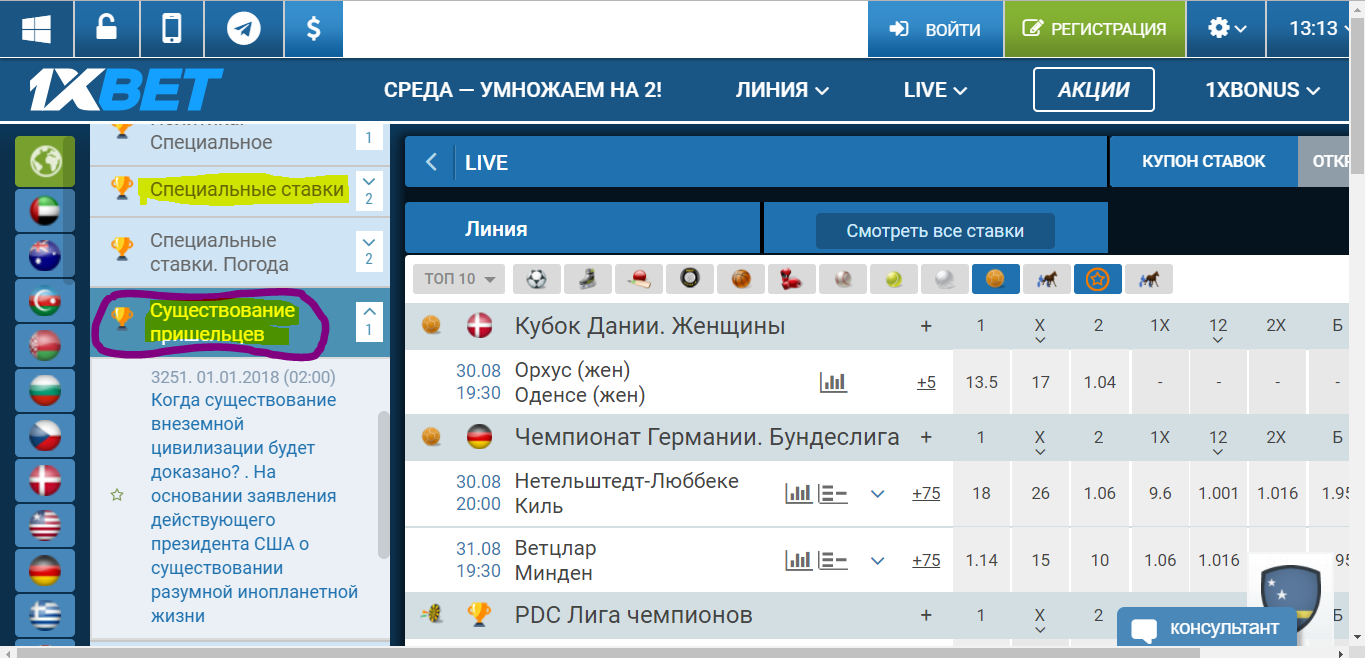Screen dimensions: 1365x658
Task: Open the ТОП 10 dropdown
Action: coord(459,279)
